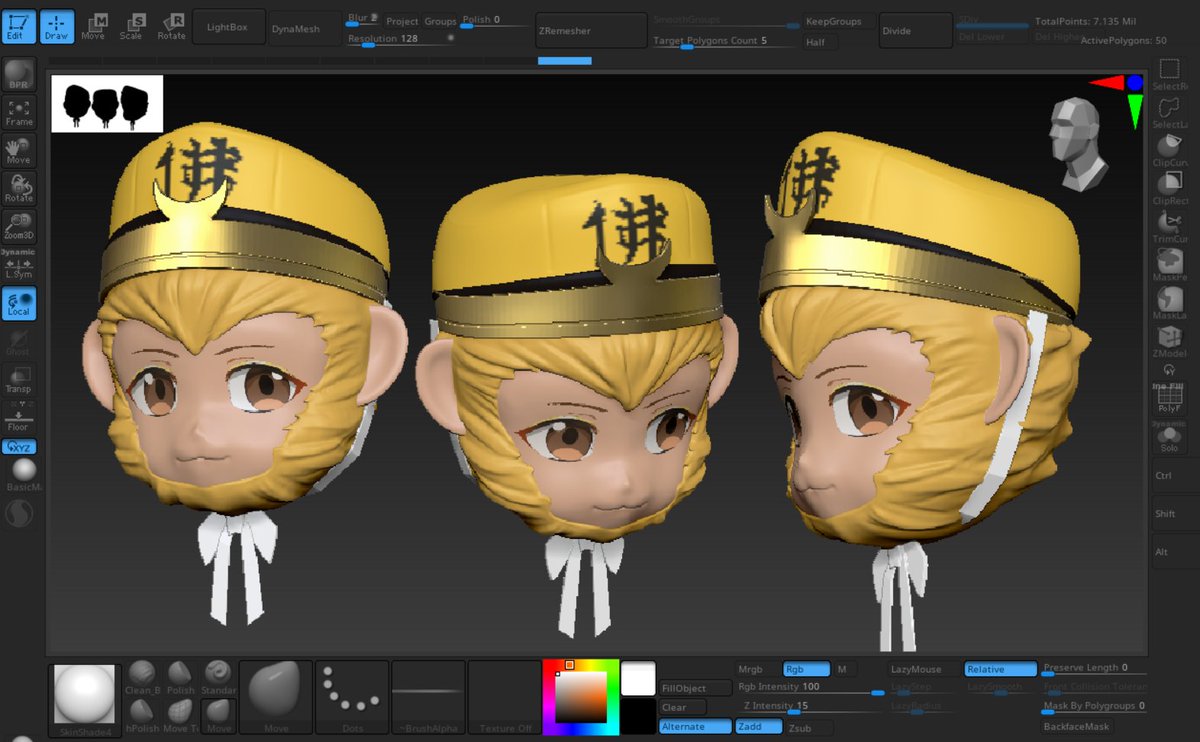Select the white main color swatch
Image resolution: width=1200 pixels, height=742 pixels.
pyautogui.click(x=638, y=678)
